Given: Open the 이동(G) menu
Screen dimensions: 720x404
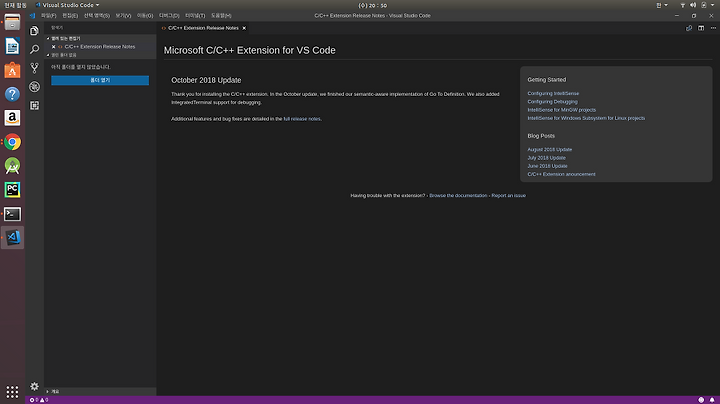Looking at the screenshot, I should point(145,16).
